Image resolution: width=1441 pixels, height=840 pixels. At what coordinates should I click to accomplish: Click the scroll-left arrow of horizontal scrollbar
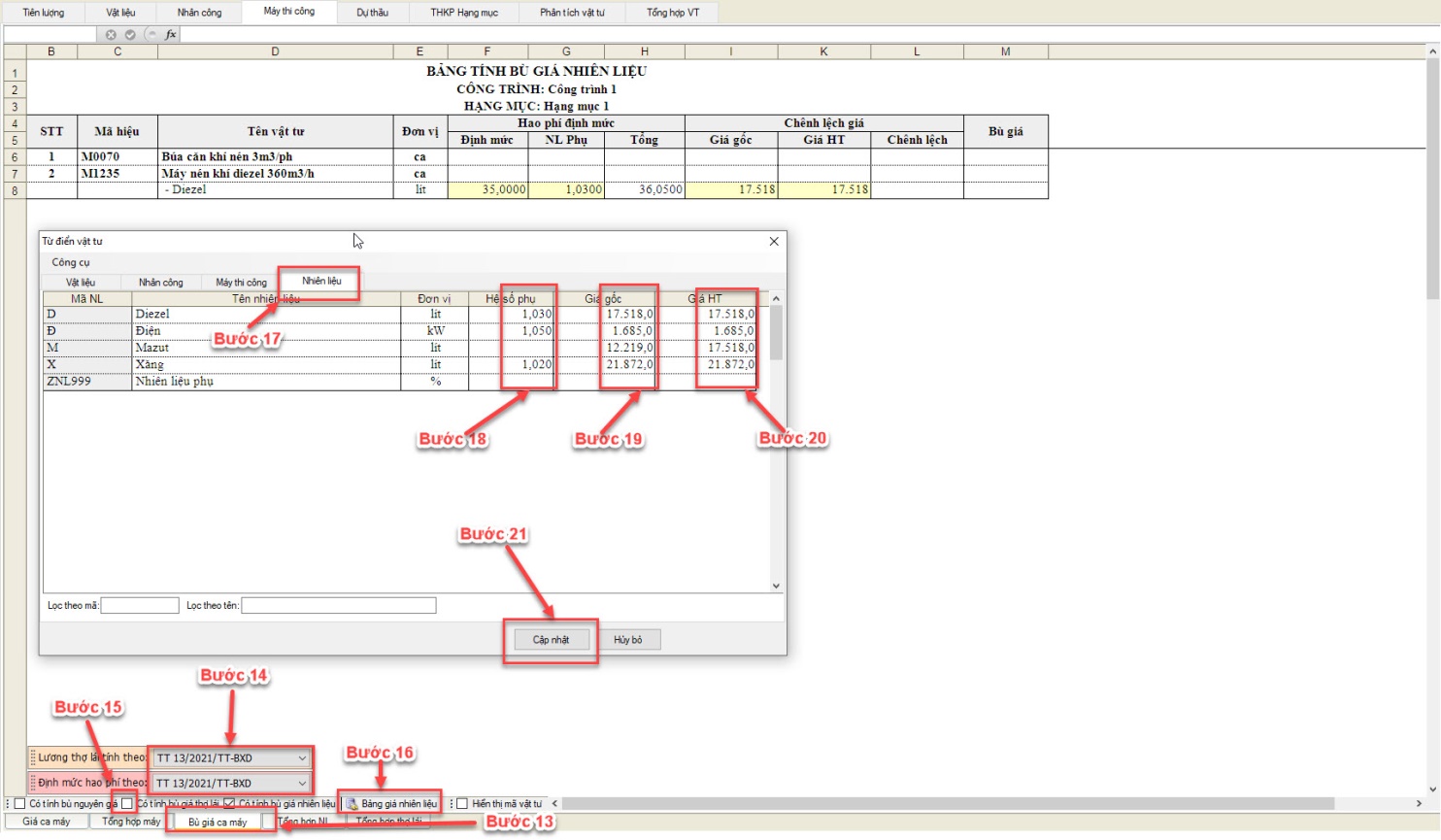[554, 803]
